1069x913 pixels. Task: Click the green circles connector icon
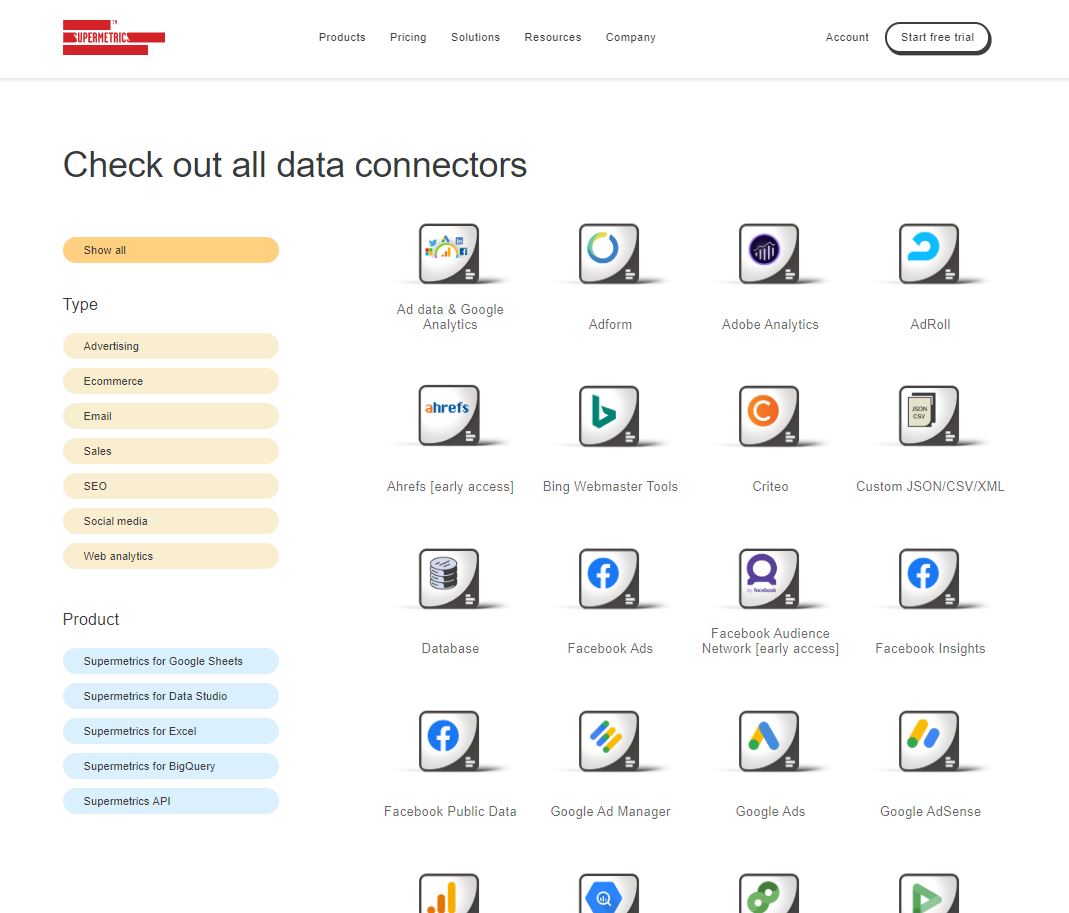(770, 893)
